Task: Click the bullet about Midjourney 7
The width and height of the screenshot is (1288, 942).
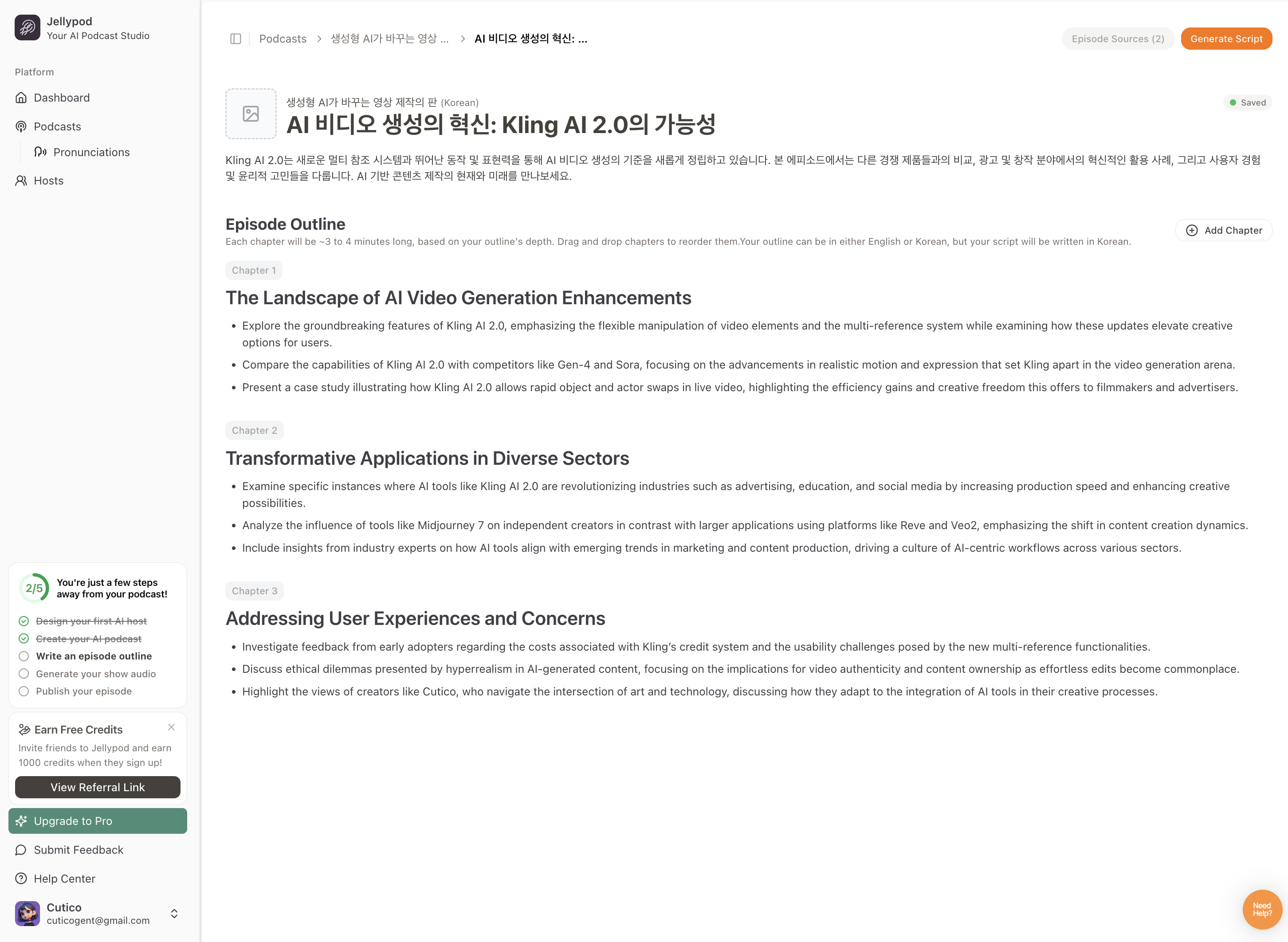Action: (745, 525)
